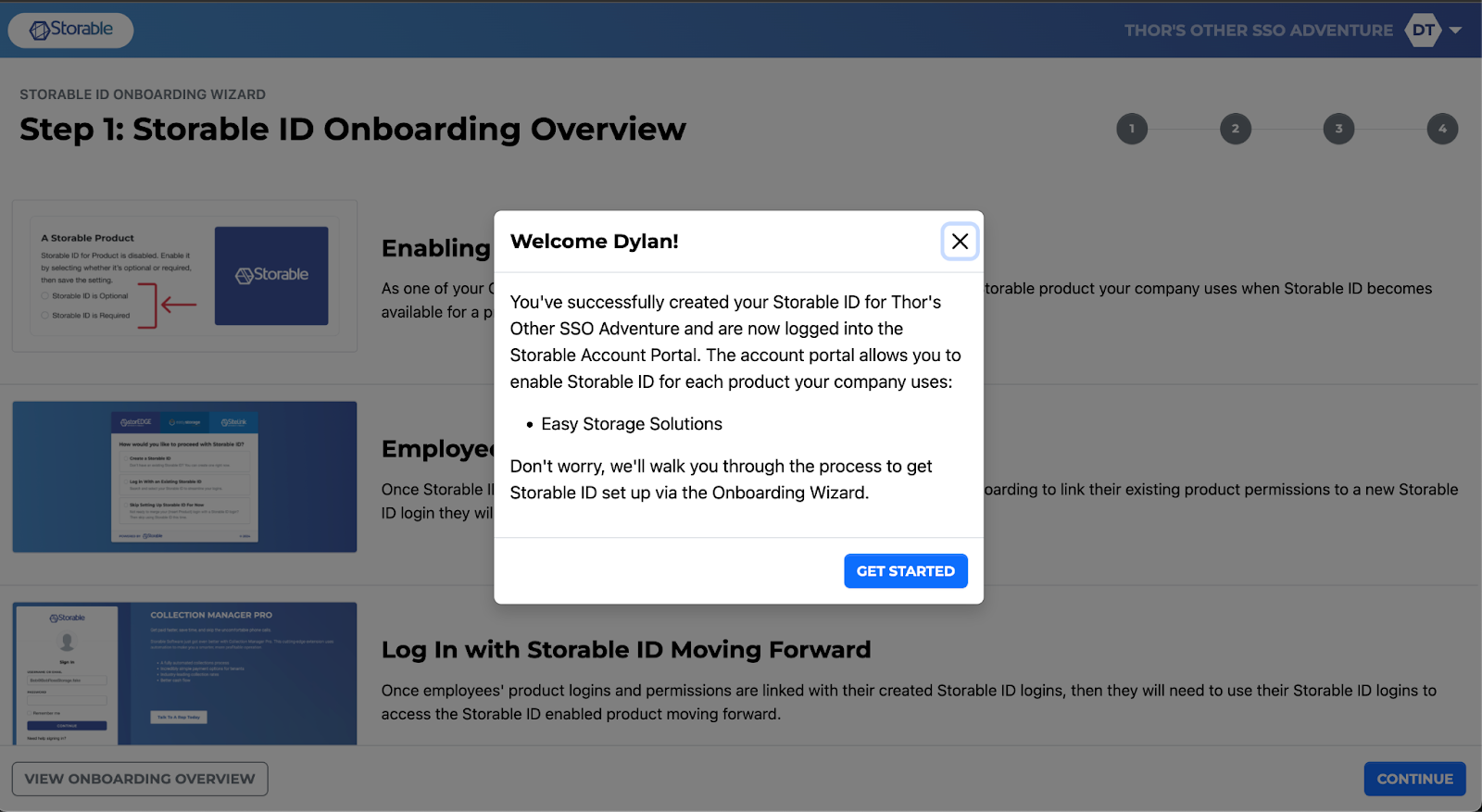Click the Storable logo in the header
The height and width of the screenshot is (812, 1482).
pyautogui.click(x=71, y=30)
